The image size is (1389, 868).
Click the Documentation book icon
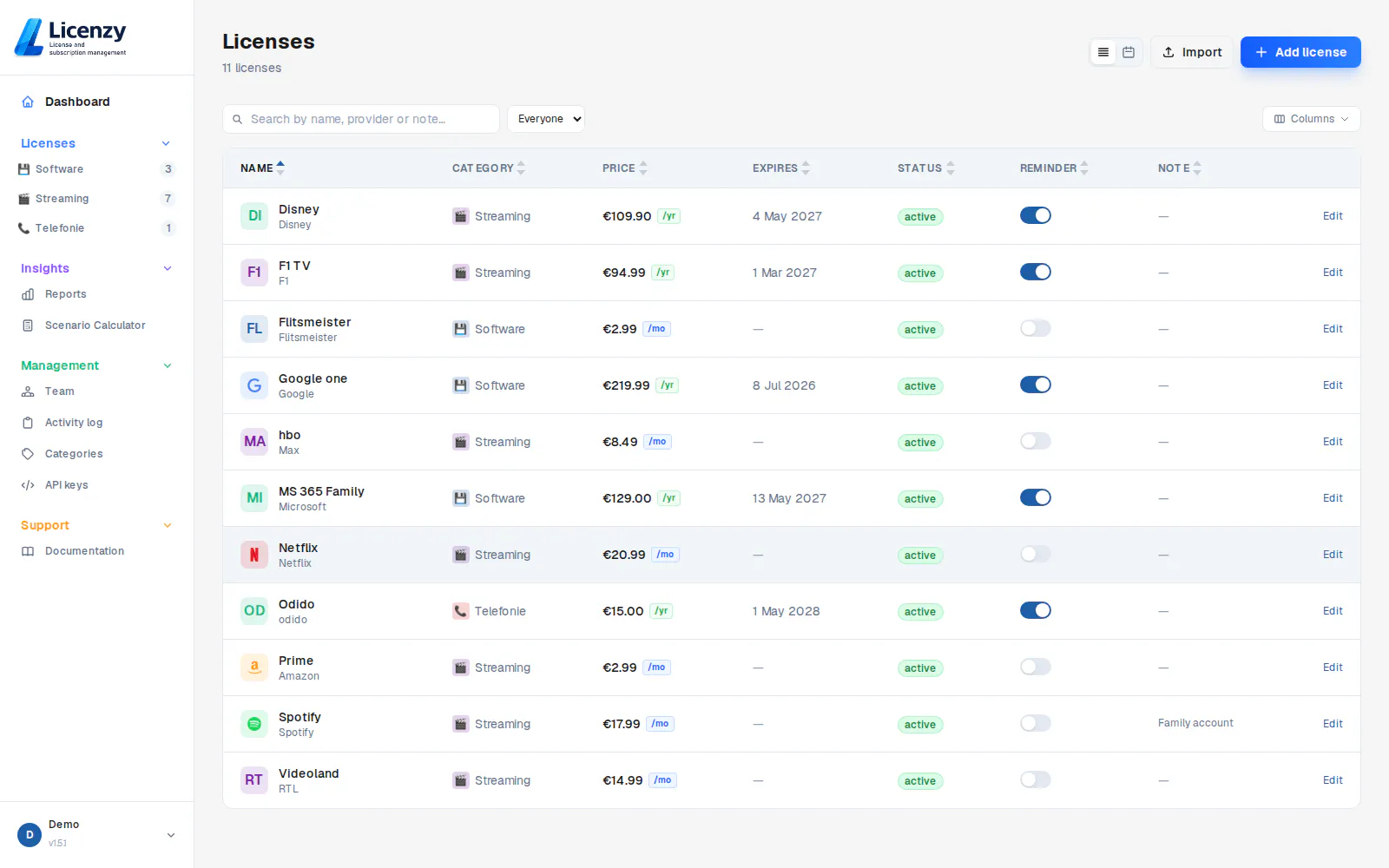(28, 551)
